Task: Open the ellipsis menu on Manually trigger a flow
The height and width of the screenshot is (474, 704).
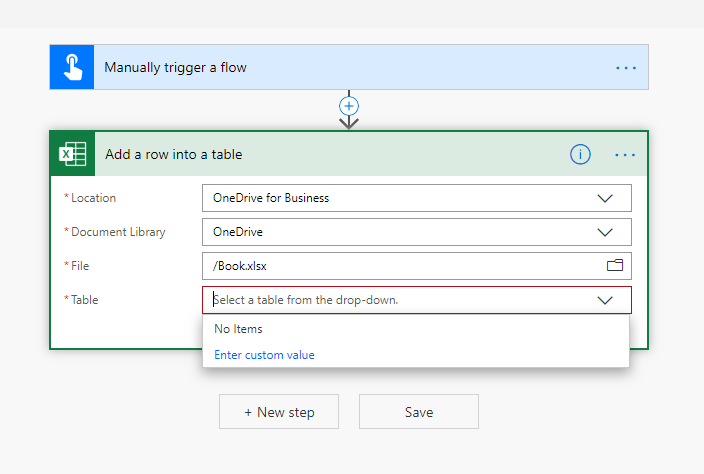Action: pos(626,68)
